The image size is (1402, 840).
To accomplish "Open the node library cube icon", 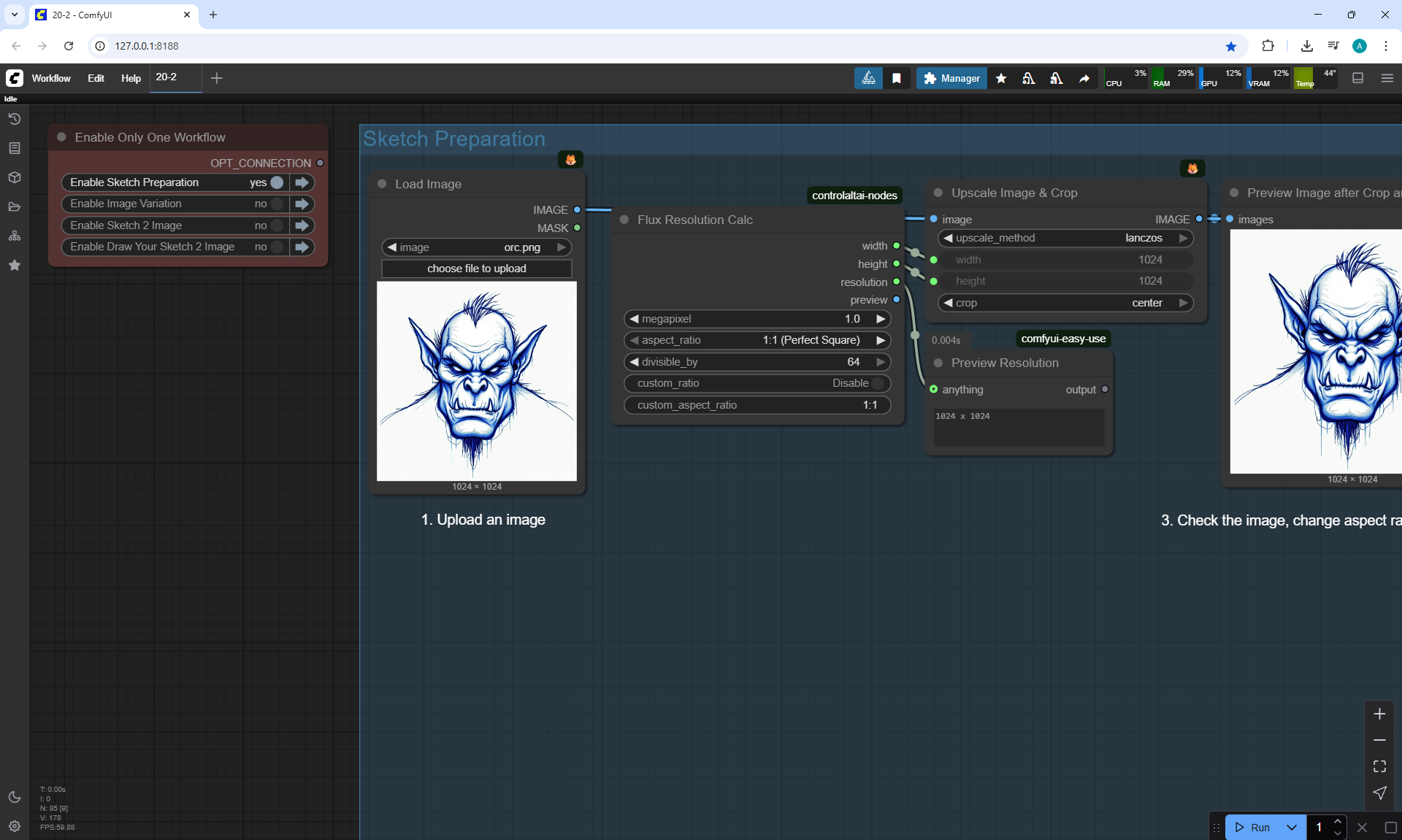I will click(x=14, y=177).
